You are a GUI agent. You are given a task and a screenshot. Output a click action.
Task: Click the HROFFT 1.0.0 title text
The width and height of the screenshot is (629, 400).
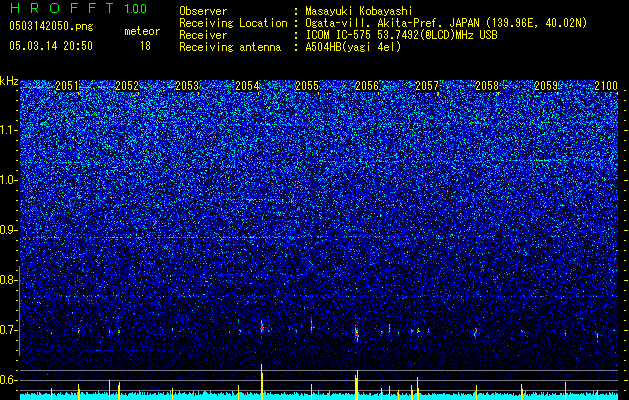click(78, 8)
